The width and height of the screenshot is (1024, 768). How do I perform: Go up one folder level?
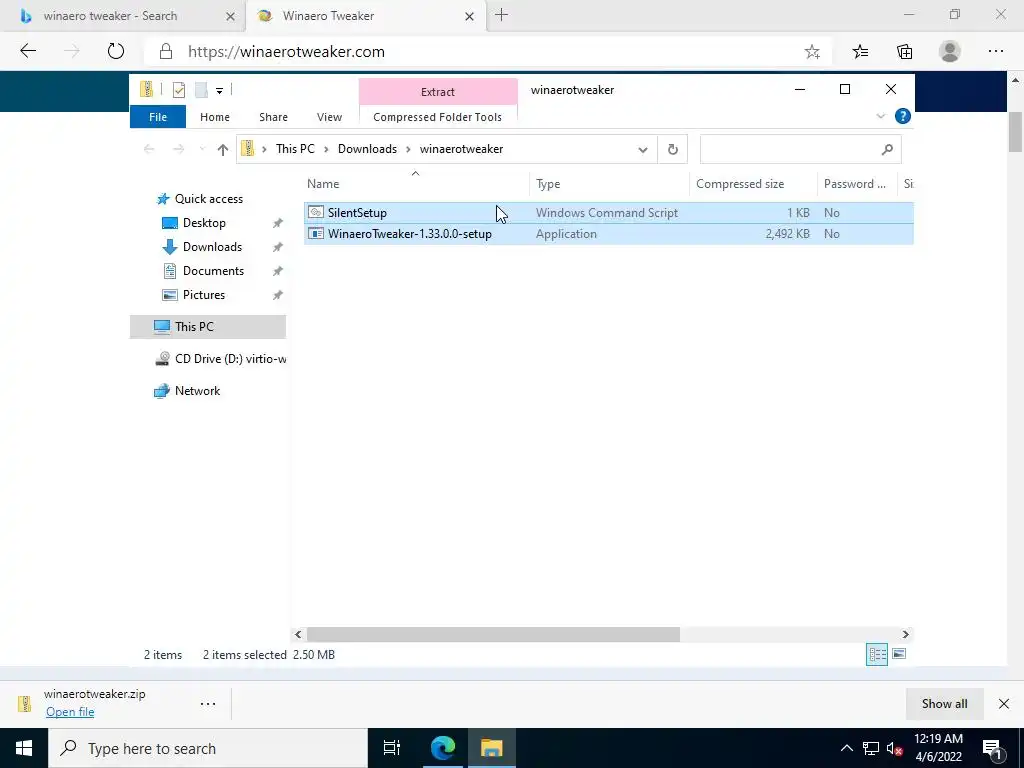point(223,150)
